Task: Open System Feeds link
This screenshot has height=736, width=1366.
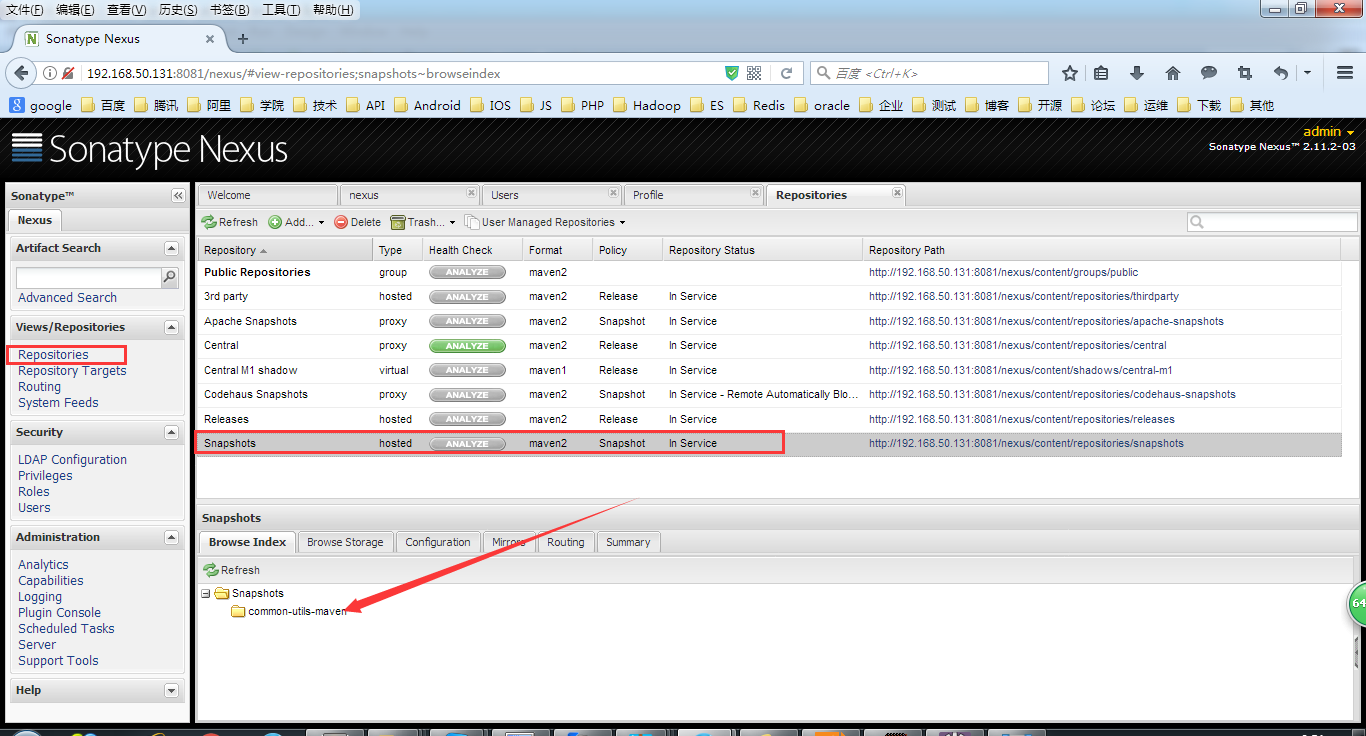Action: (x=58, y=403)
